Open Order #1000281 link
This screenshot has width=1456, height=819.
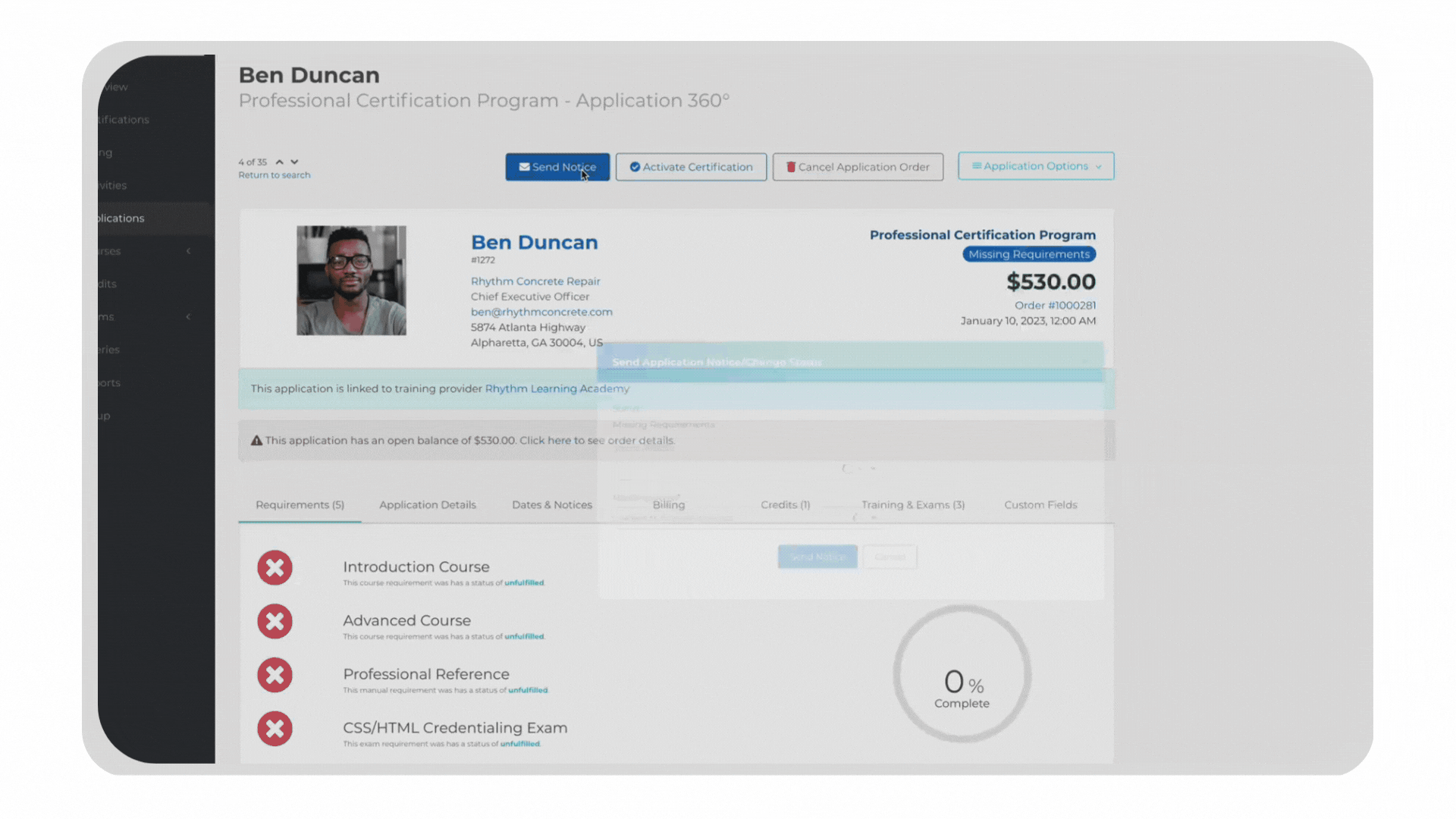point(1055,306)
